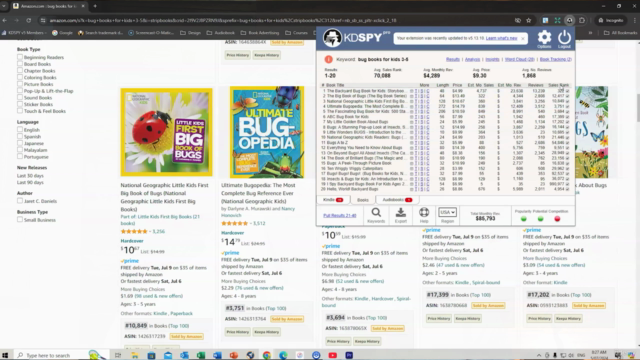Viewport: 640px width, 360px height.
Task: Dismiss the extension update notice
Action: click(523, 38)
